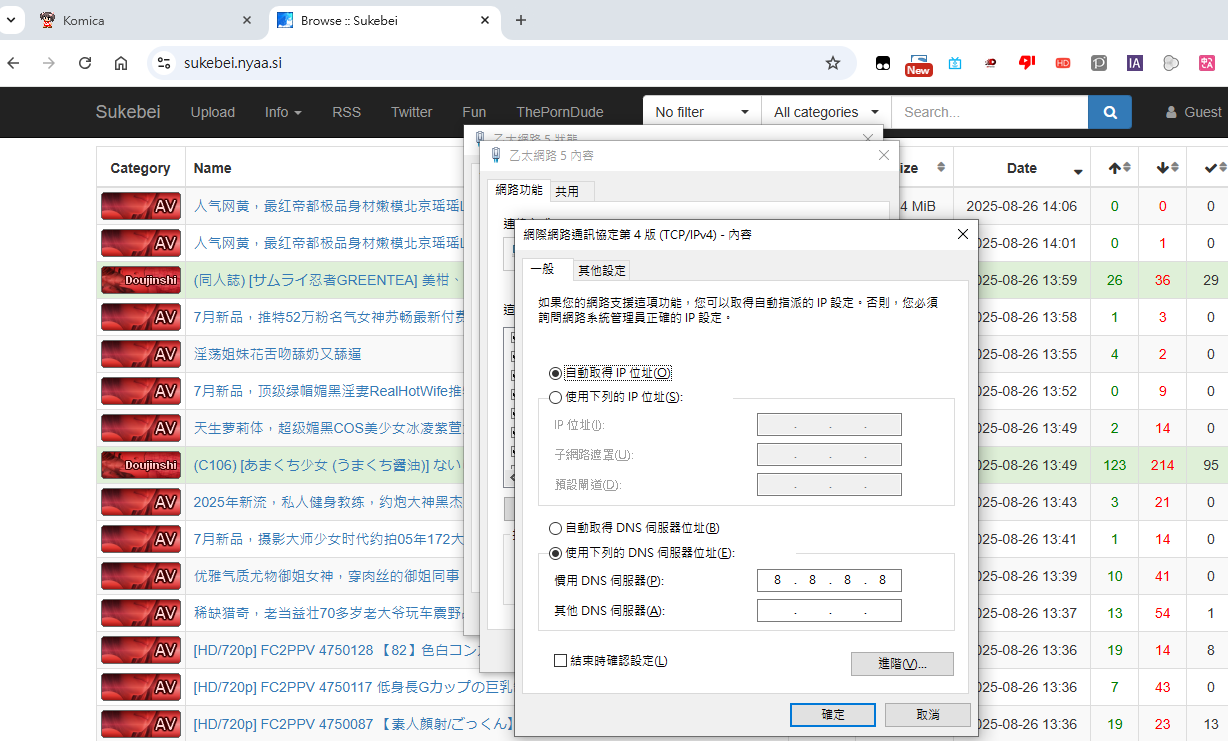The height and width of the screenshot is (741, 1228).
Task: Open the blue TV bilibili extension icon
Action: coord(955,63)
